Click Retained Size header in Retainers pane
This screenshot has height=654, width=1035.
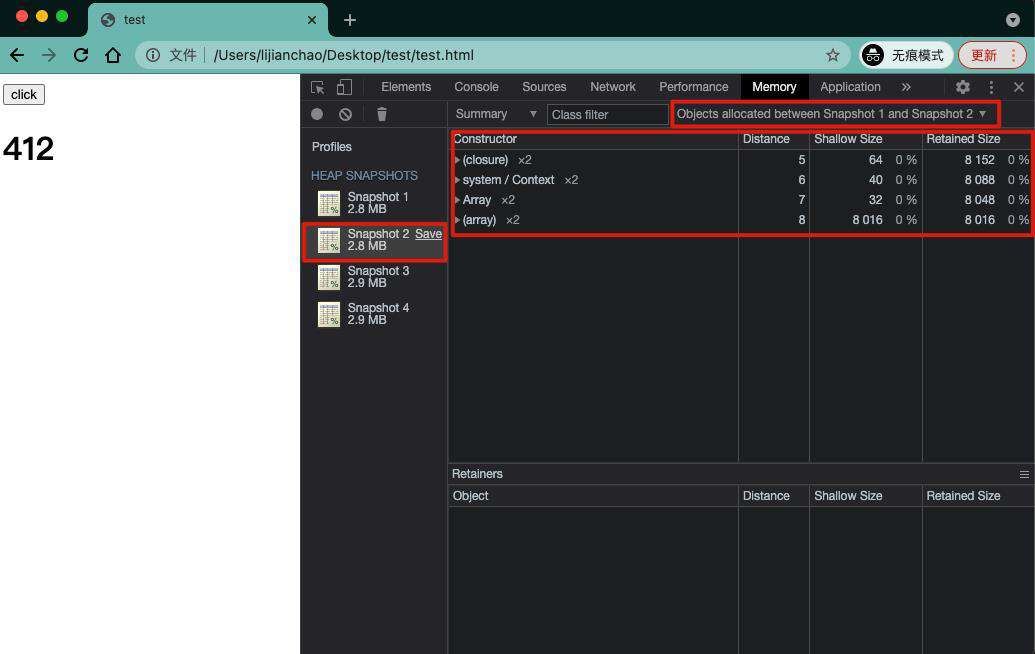(978, 496)
